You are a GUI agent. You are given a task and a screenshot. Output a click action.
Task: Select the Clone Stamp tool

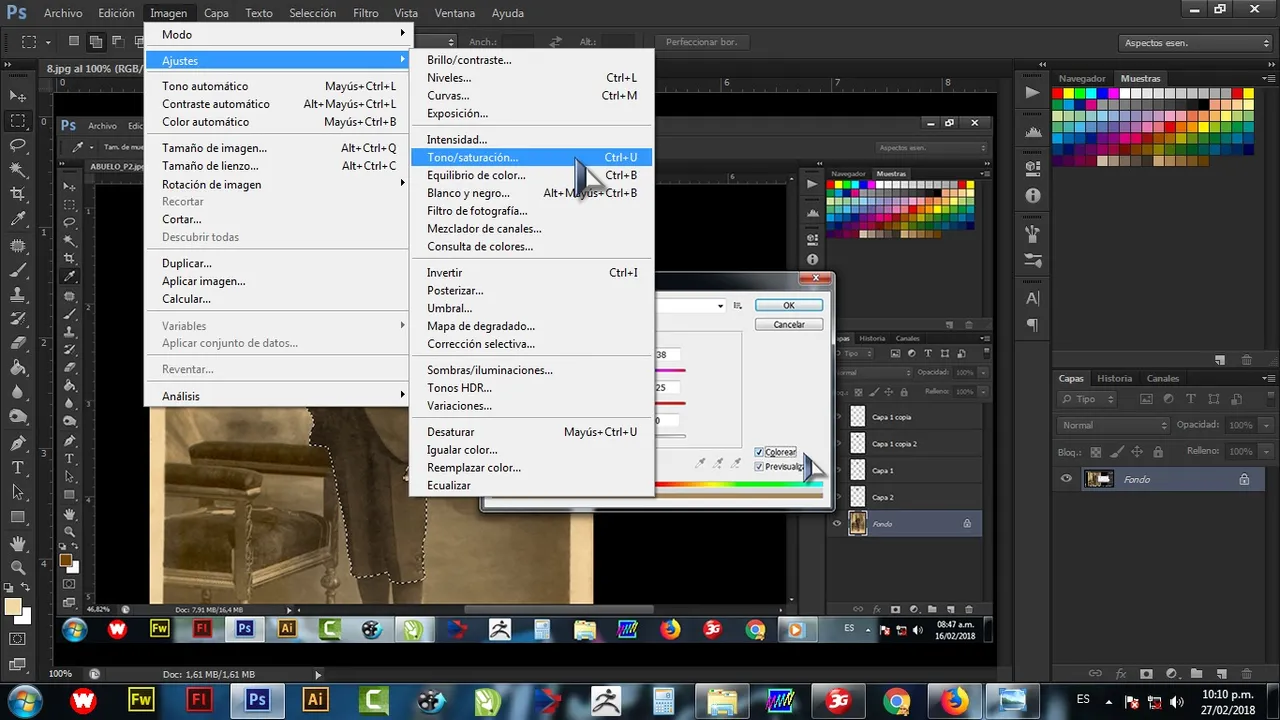coord(17,294)
